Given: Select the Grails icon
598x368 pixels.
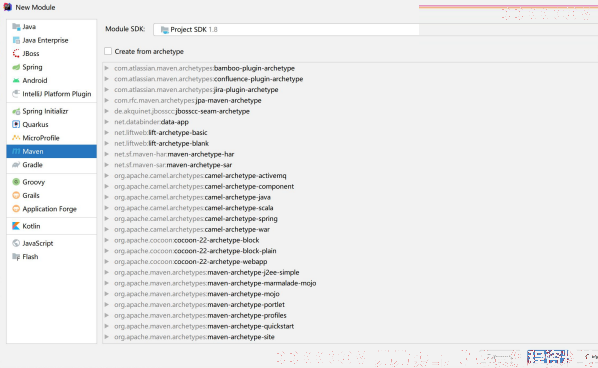Looking at the screenshot, I should [16, 195].
